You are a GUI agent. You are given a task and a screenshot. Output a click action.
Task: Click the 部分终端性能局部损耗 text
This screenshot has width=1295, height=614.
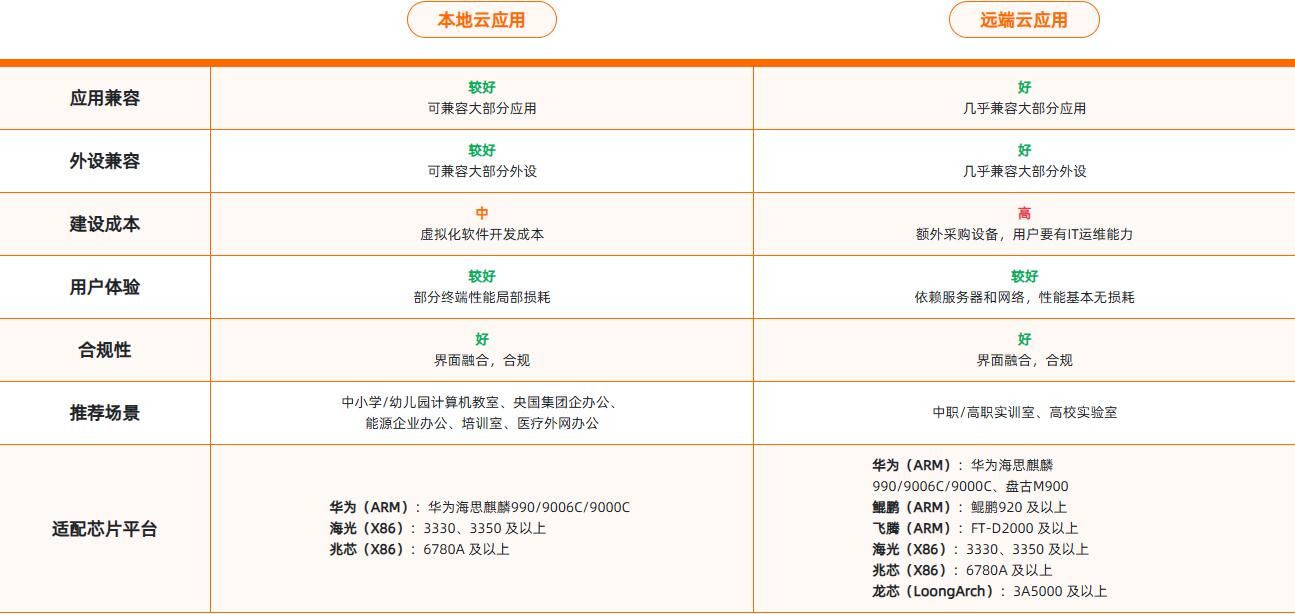pos(482,297)
